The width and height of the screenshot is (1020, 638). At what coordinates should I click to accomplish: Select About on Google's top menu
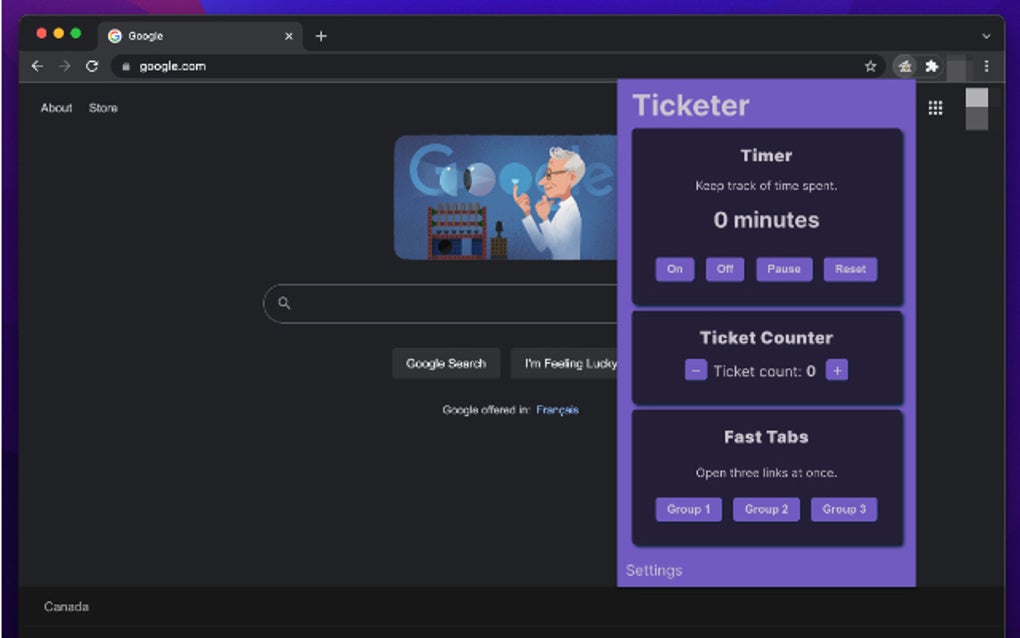click(56, 108)
